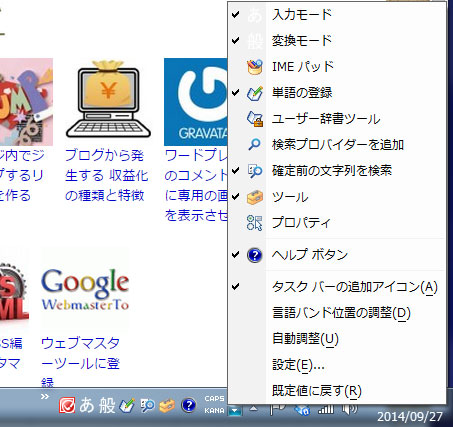Toggle KANA indicator on language bar

tap(214, 411)
